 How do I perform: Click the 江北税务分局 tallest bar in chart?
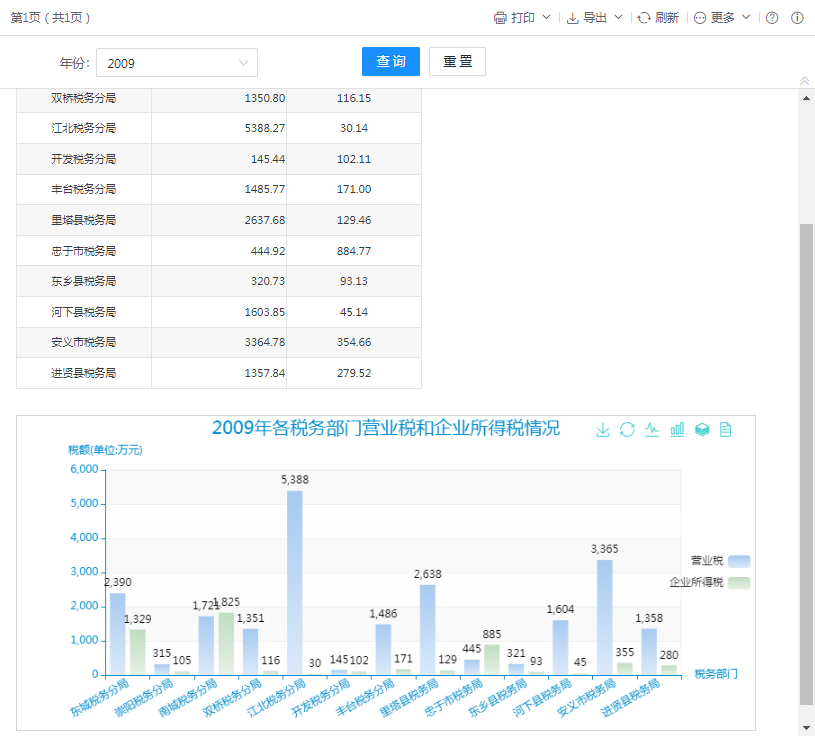(x=295, y=581)
